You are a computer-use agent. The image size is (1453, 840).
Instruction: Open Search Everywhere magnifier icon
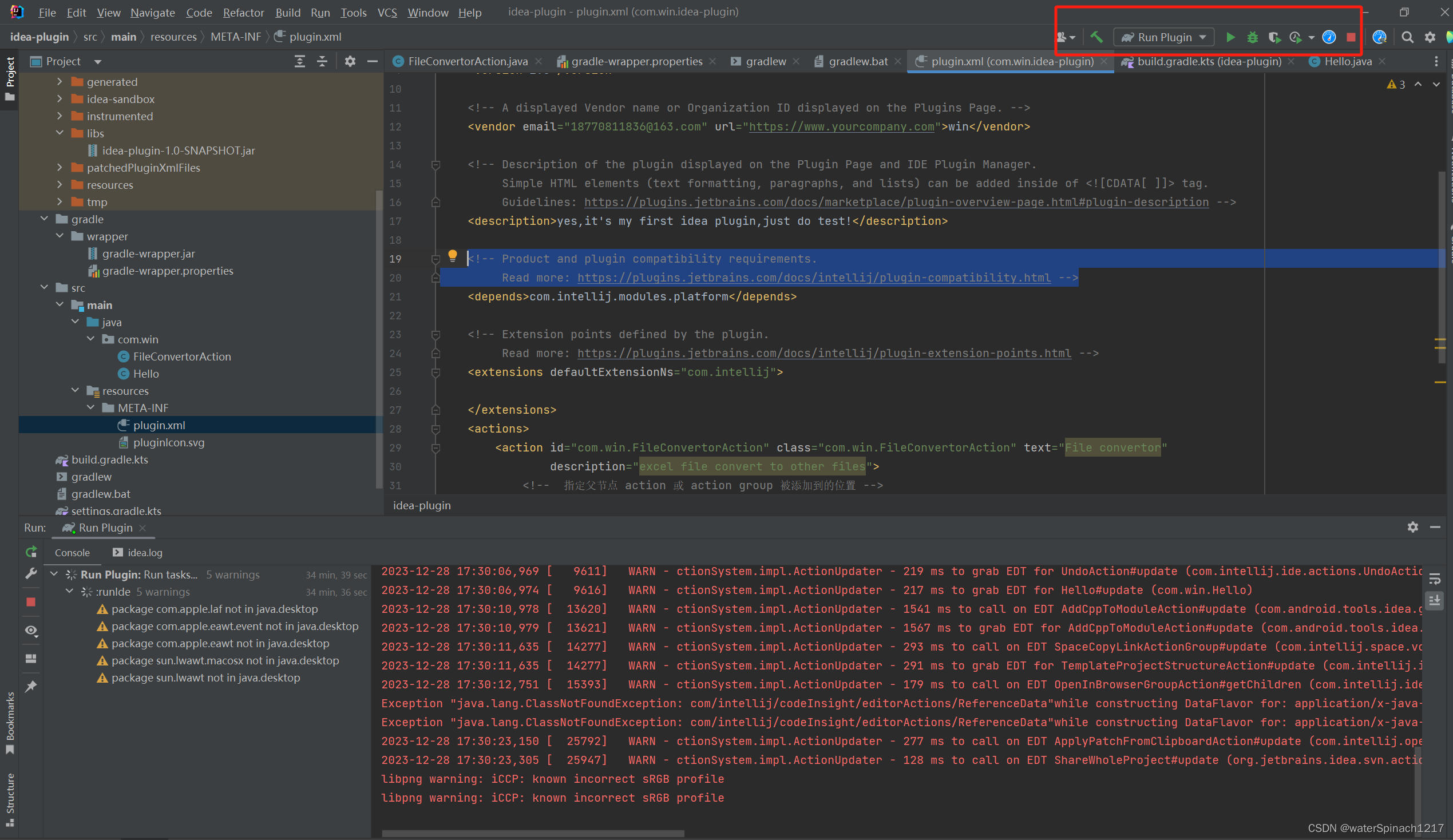point(1407,37)
